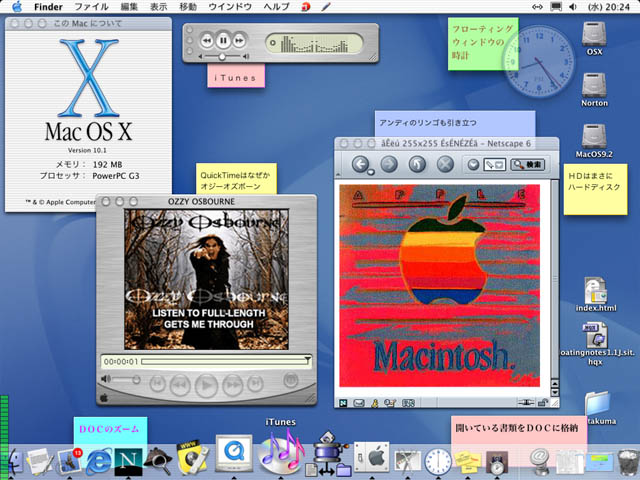Jump to end in QuickTime player
This screenshot has height=480, width=640.
click(255, 383)
